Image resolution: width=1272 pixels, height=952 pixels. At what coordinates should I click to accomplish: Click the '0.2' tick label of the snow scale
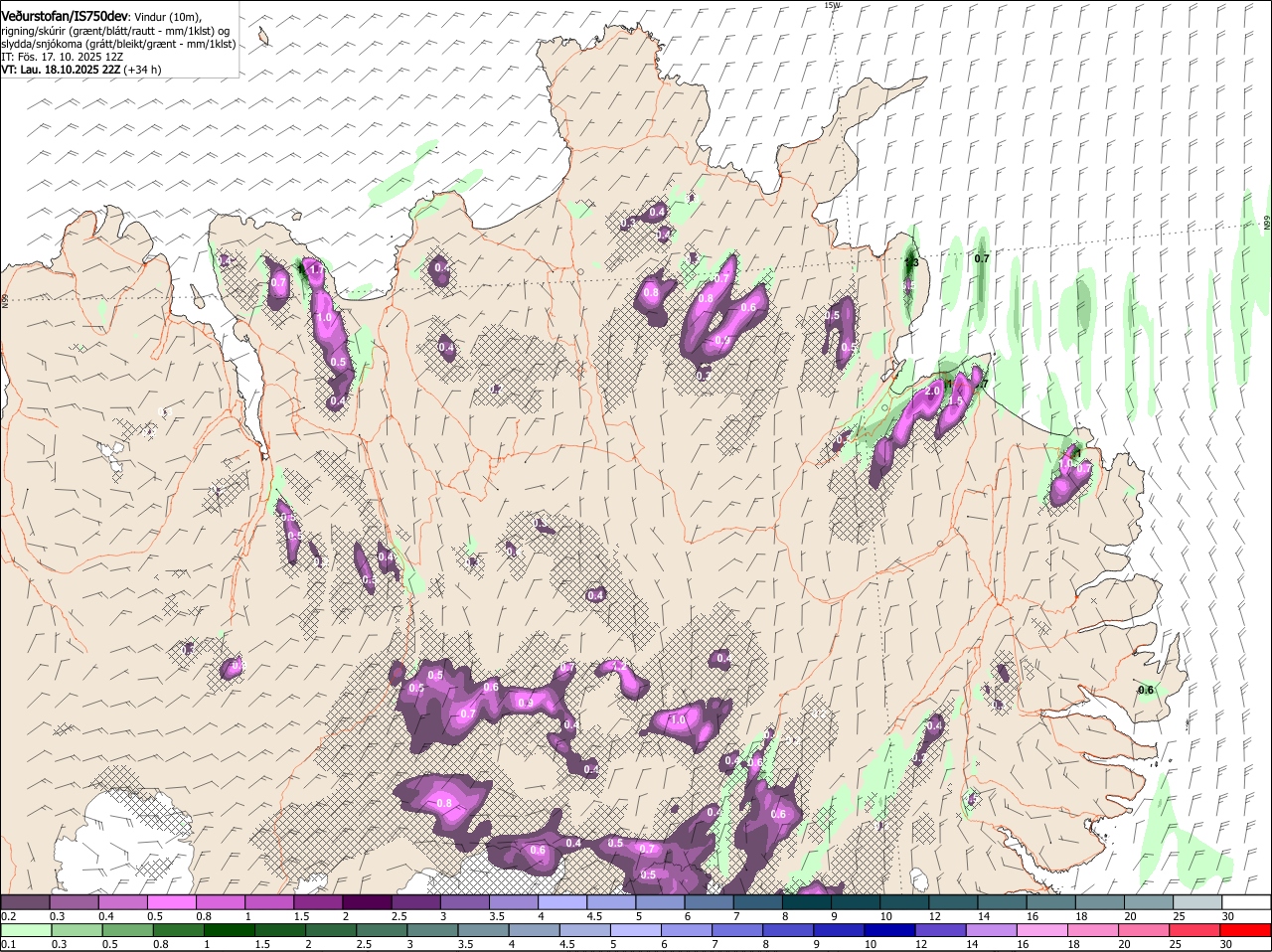tap(8, 916)
